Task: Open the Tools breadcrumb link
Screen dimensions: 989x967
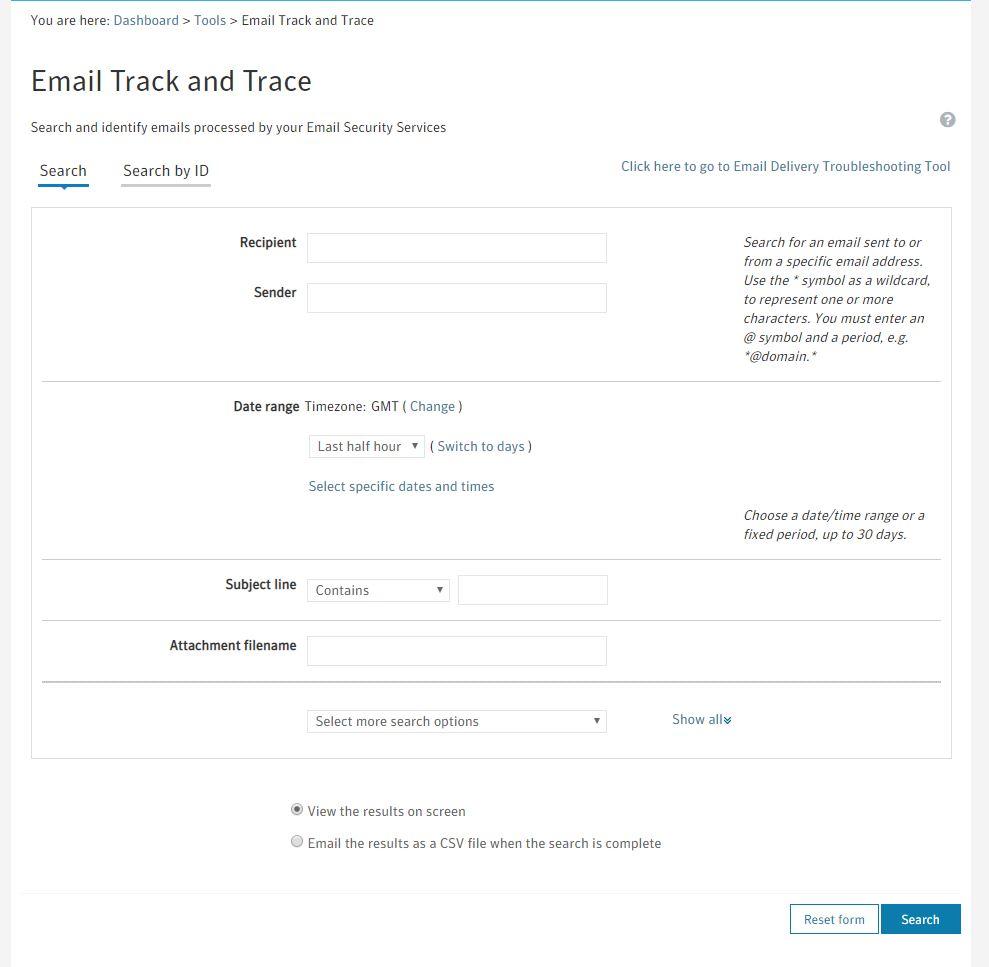Action: coord(210,20)
